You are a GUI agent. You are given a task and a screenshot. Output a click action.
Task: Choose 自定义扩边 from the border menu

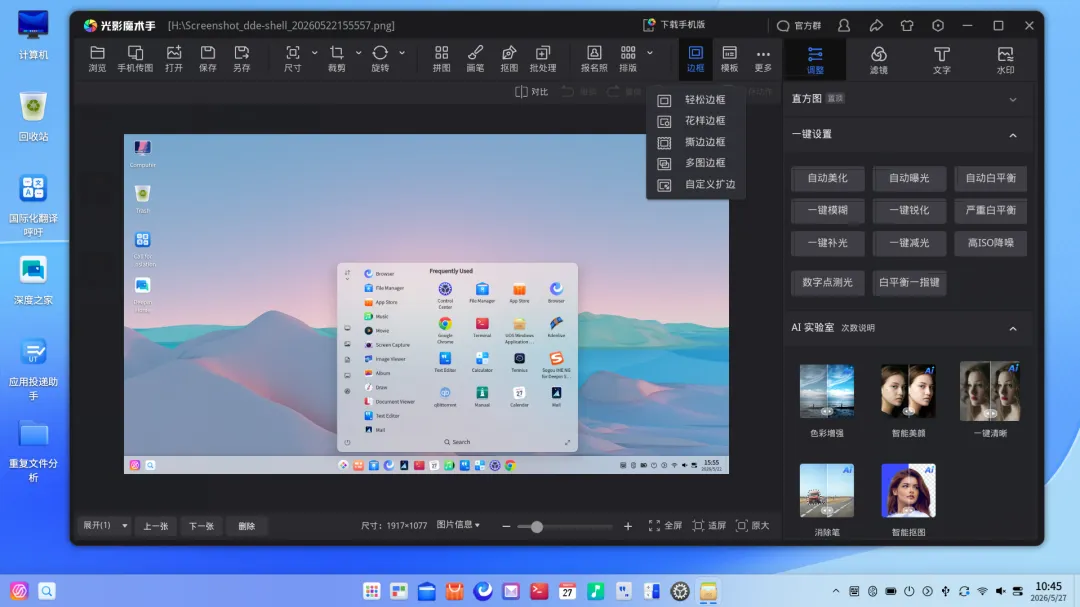coord(696,185)
